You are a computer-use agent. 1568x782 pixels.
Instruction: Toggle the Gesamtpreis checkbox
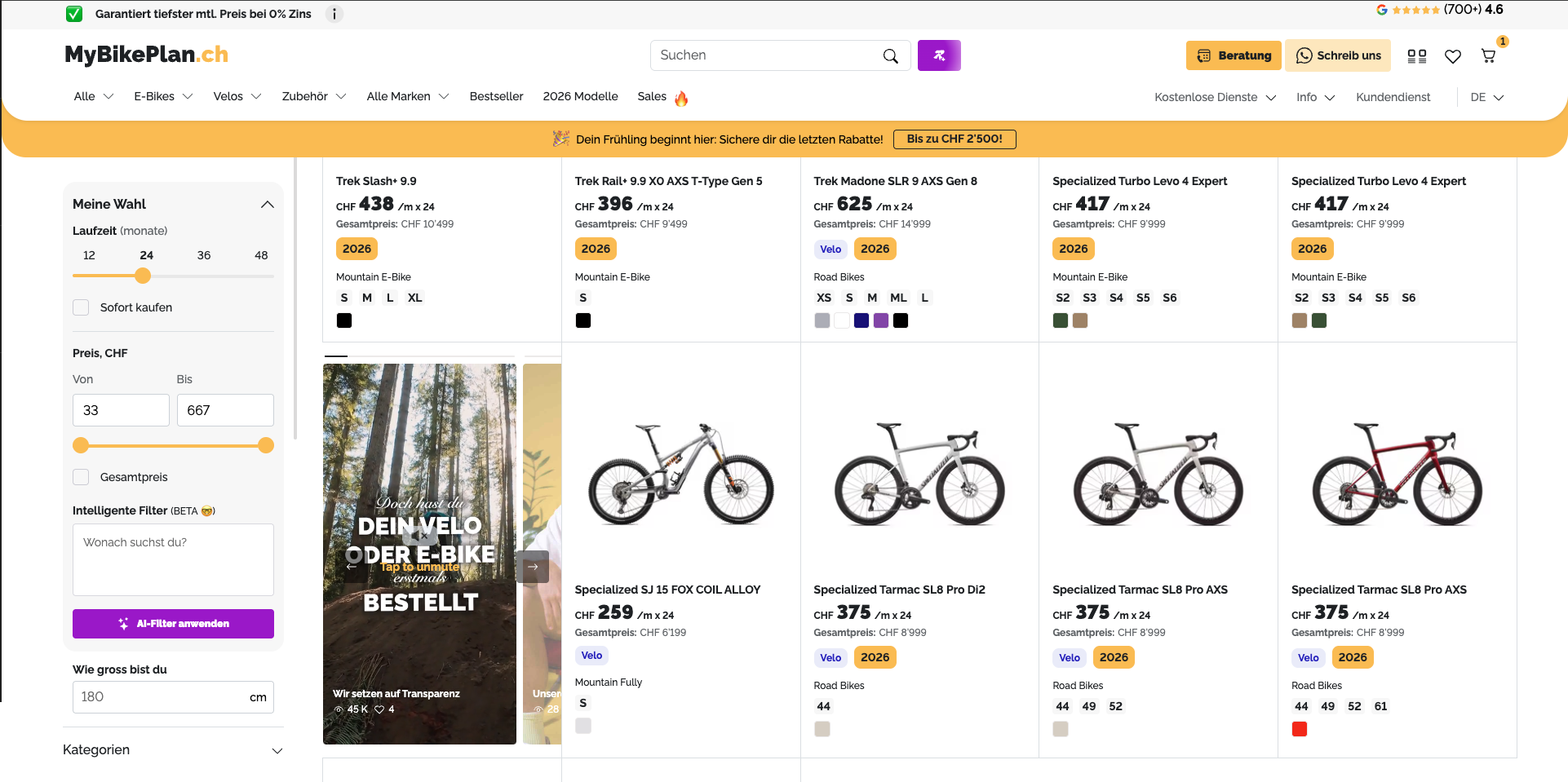click(81, 477)
